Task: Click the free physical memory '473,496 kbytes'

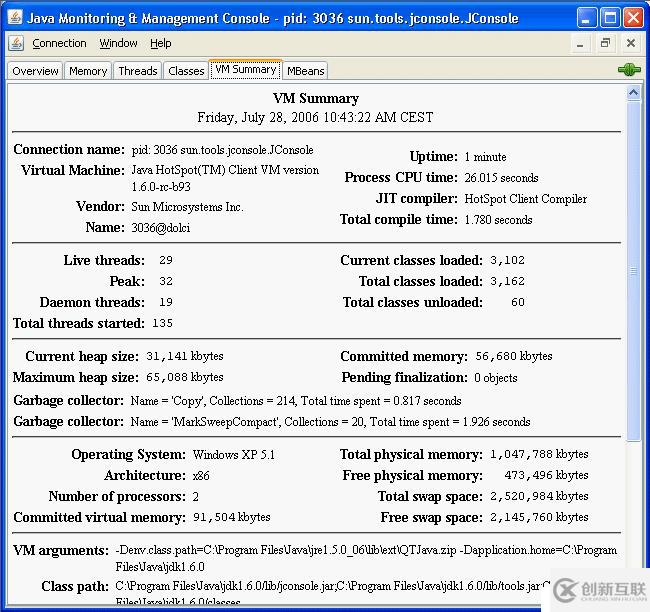Action: [546, 475]
